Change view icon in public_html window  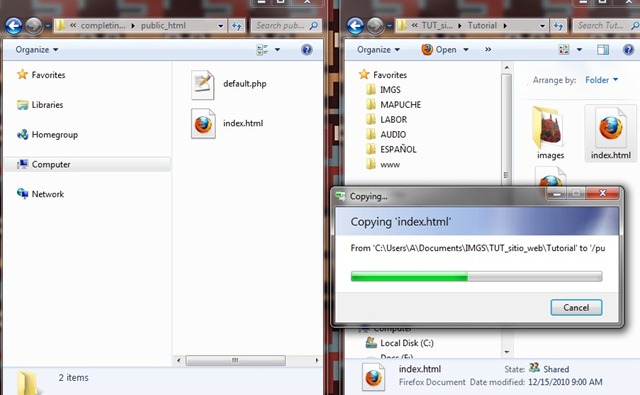pyautogui.click(x=262, y=50)
